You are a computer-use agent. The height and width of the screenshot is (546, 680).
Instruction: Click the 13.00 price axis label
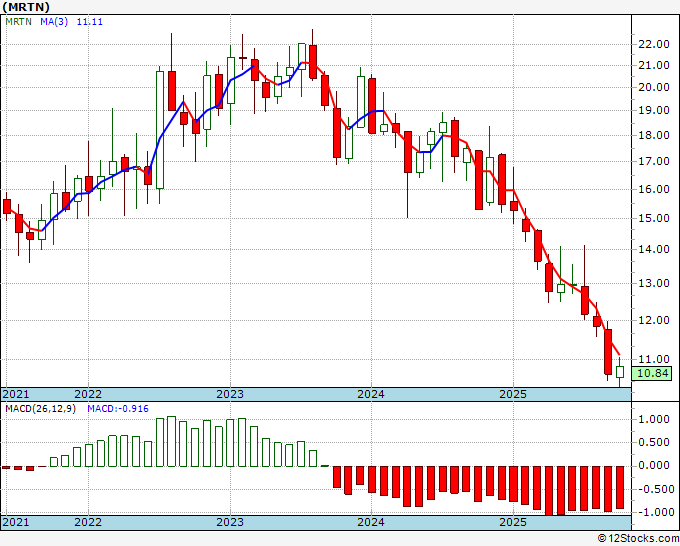tap(654, 283)
